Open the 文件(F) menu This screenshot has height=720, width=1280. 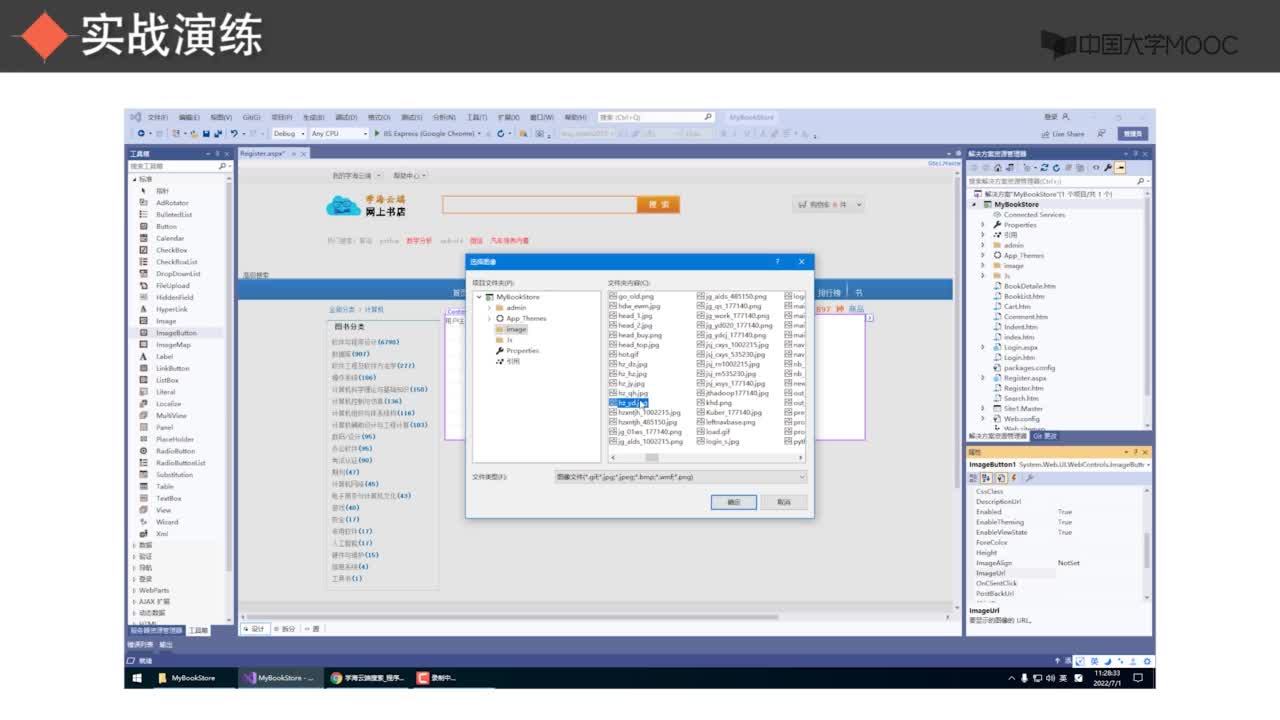point(157,117)
